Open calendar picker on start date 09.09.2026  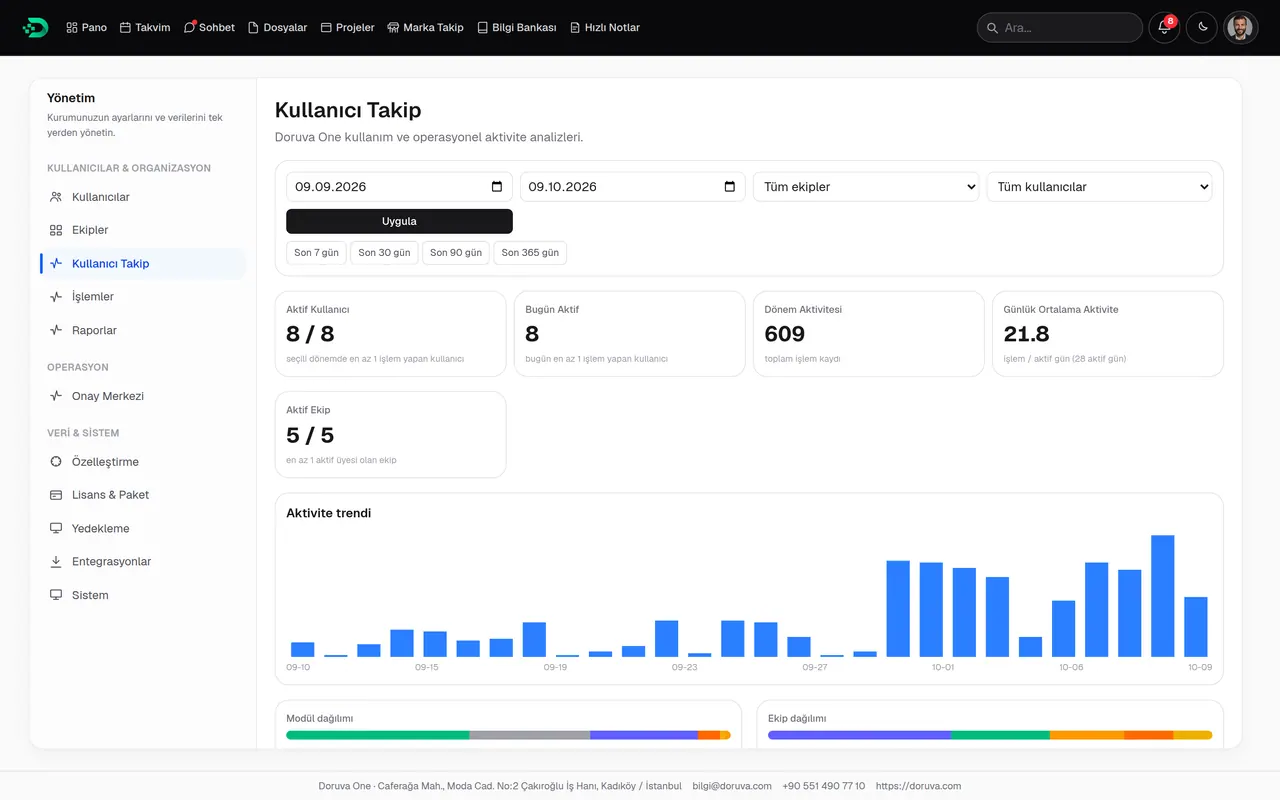(497, 187)
